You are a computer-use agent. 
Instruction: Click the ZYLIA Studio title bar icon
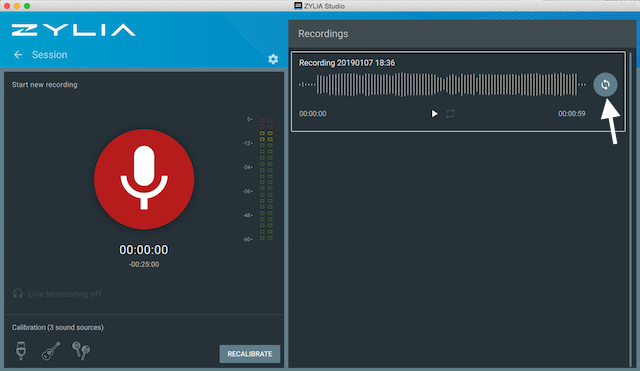(x=298, y=6)
